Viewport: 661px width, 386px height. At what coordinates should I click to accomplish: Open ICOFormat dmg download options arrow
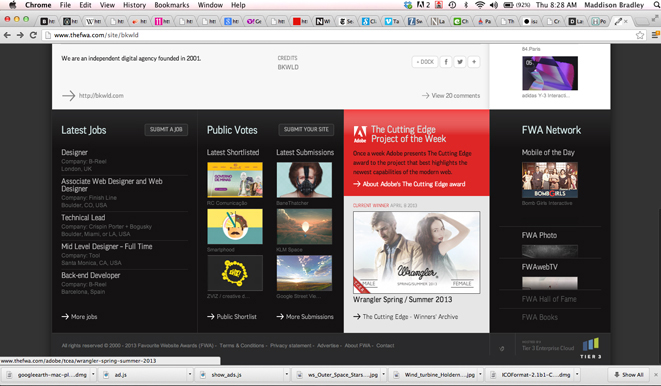click(577, 374)
